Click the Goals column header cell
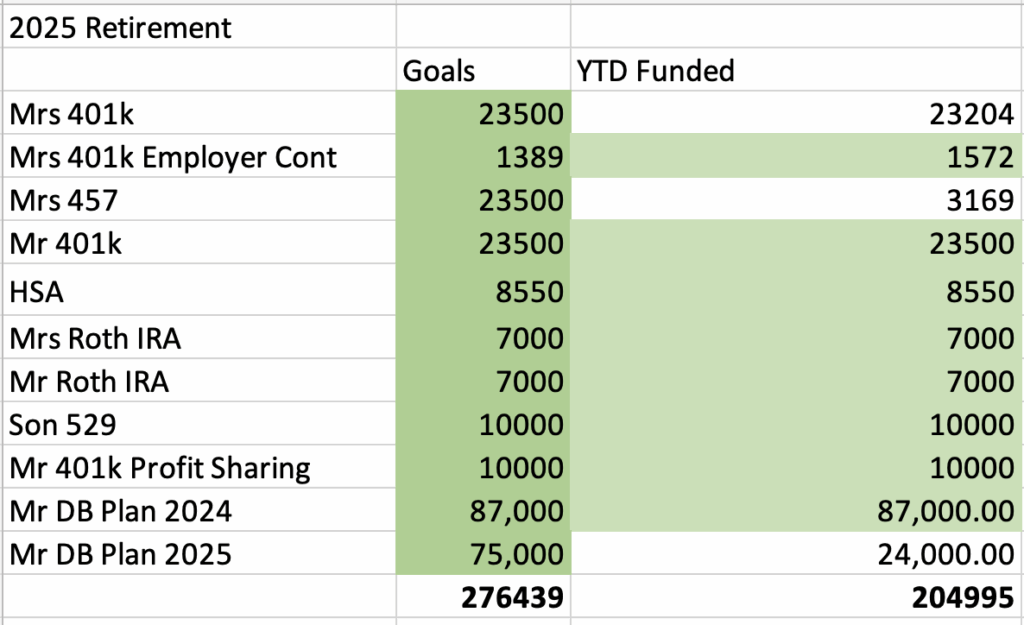 click(x=439, y=71)
